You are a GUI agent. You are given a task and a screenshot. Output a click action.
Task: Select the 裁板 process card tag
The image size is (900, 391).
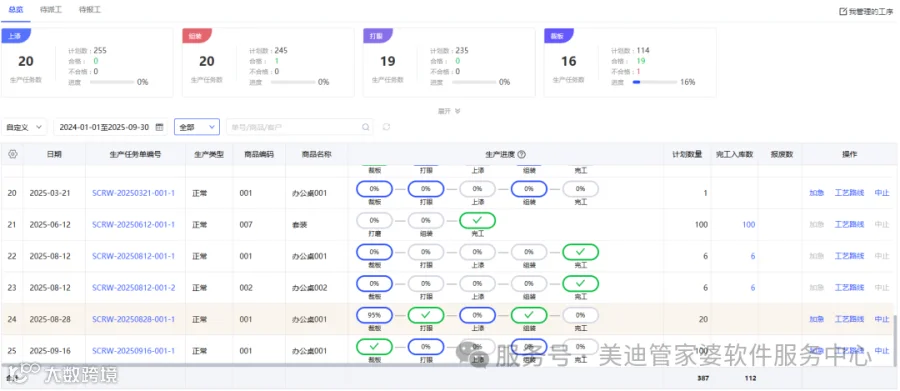558,35
